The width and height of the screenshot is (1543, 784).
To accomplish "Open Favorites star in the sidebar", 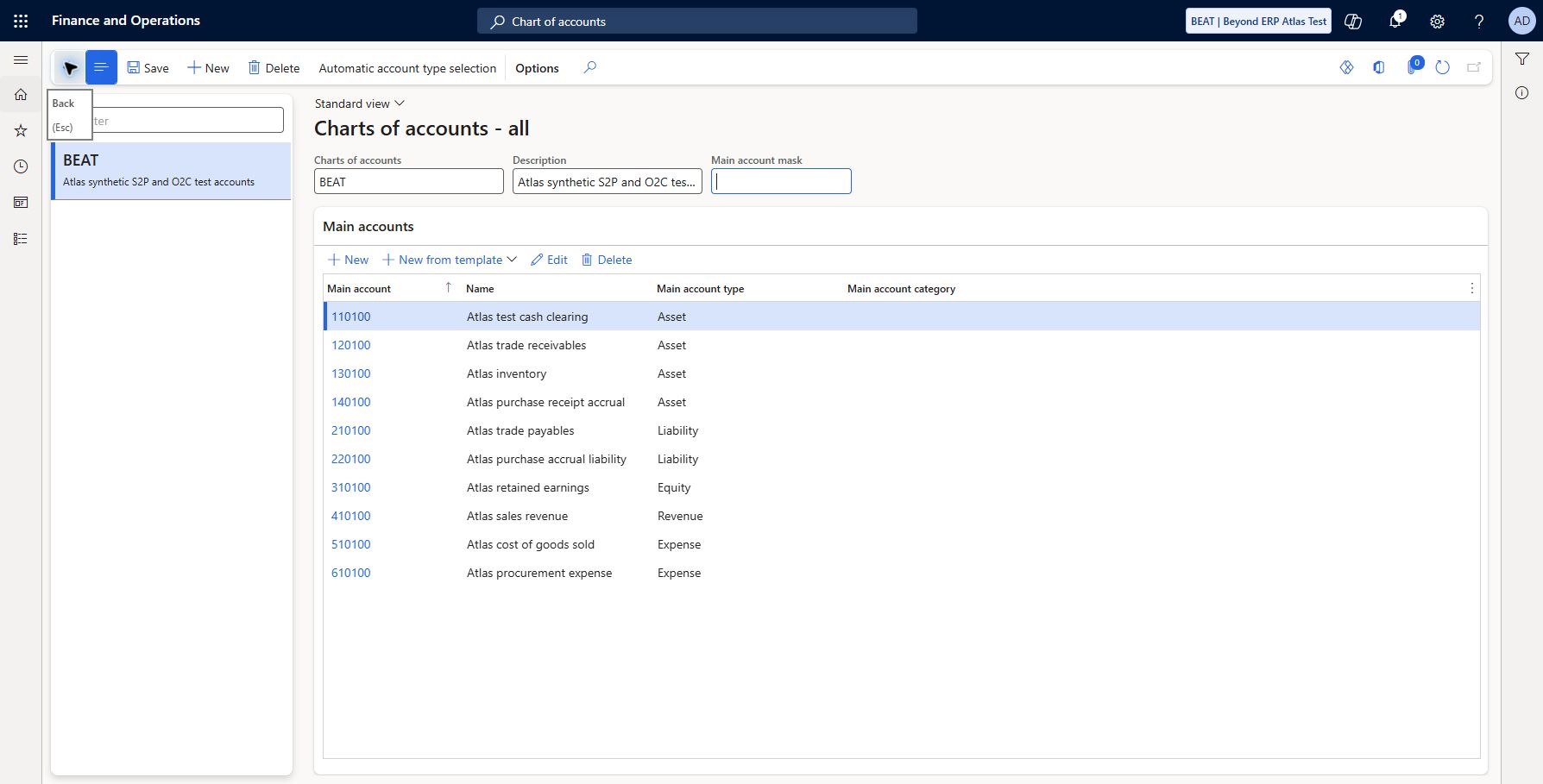I will [x=21, y=130].
